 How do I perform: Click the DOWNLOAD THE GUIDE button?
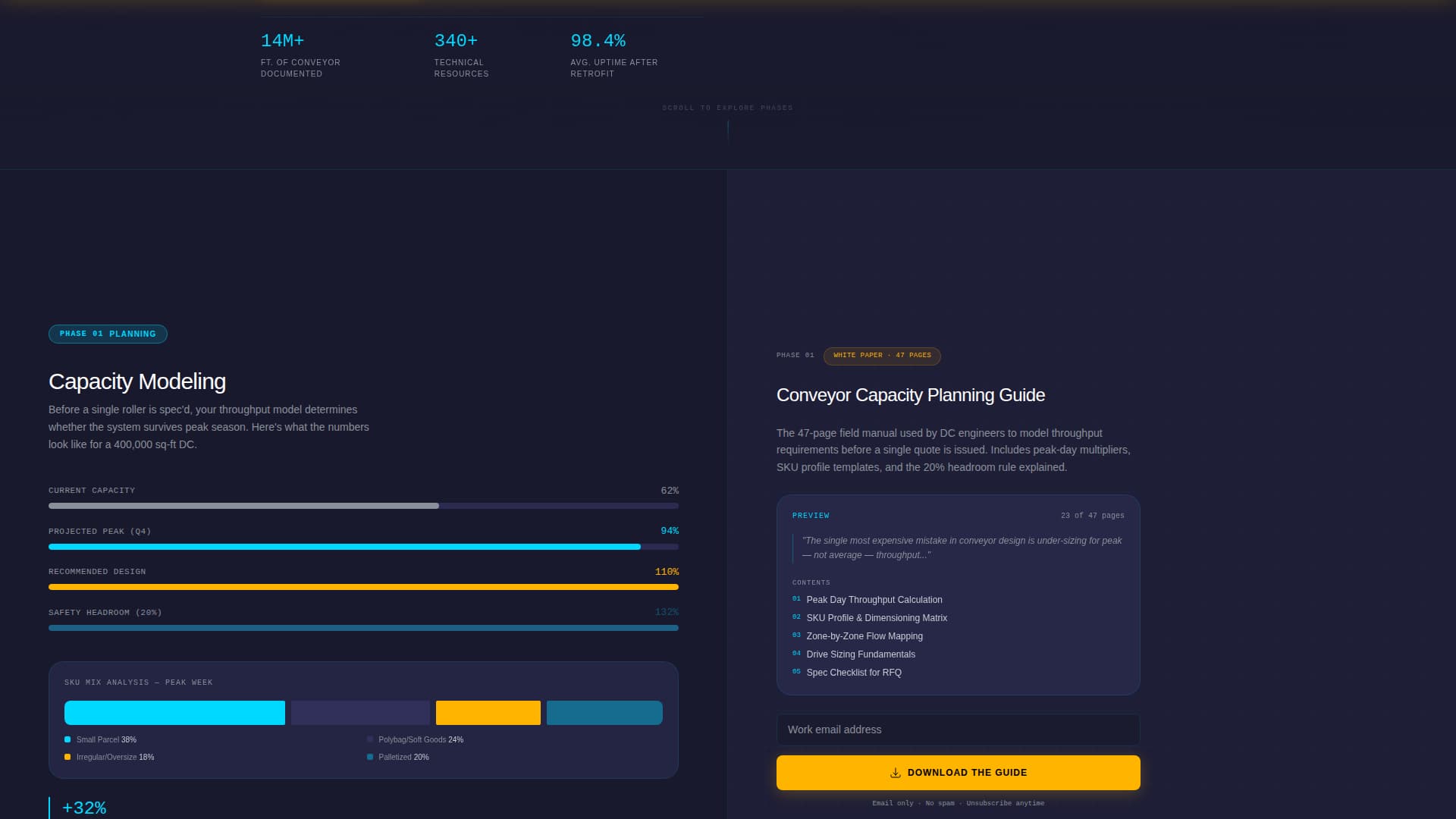(958, 772)
